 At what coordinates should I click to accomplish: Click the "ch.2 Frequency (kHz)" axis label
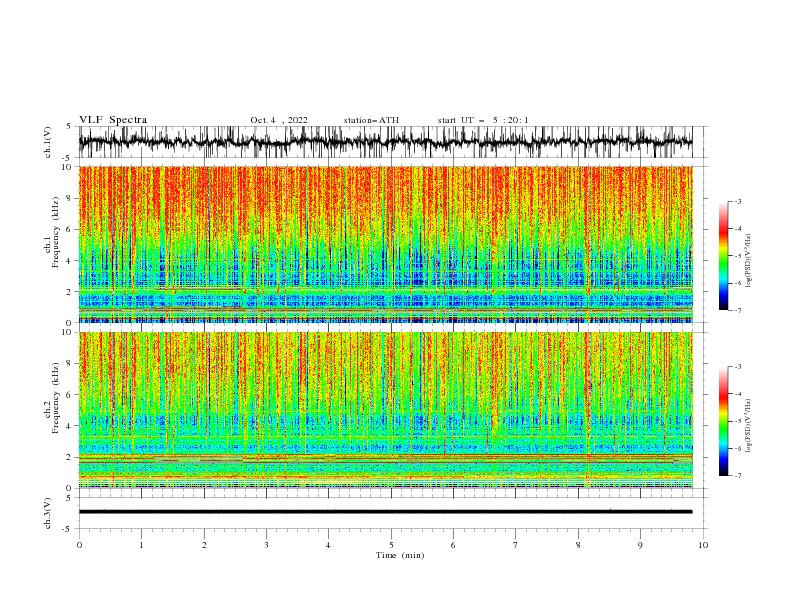(53, 397)
